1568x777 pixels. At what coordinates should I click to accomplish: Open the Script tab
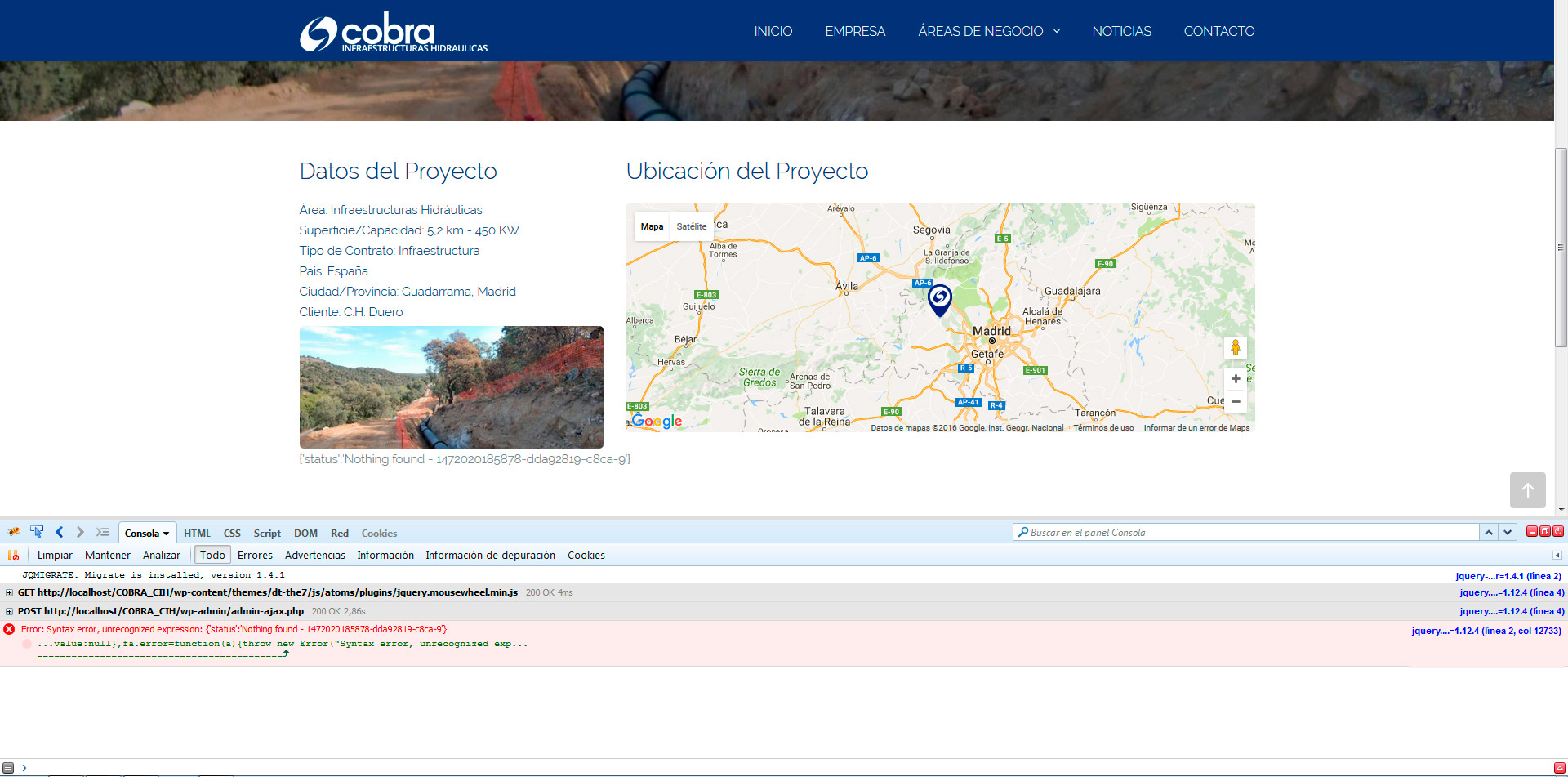tap(267, 533)
